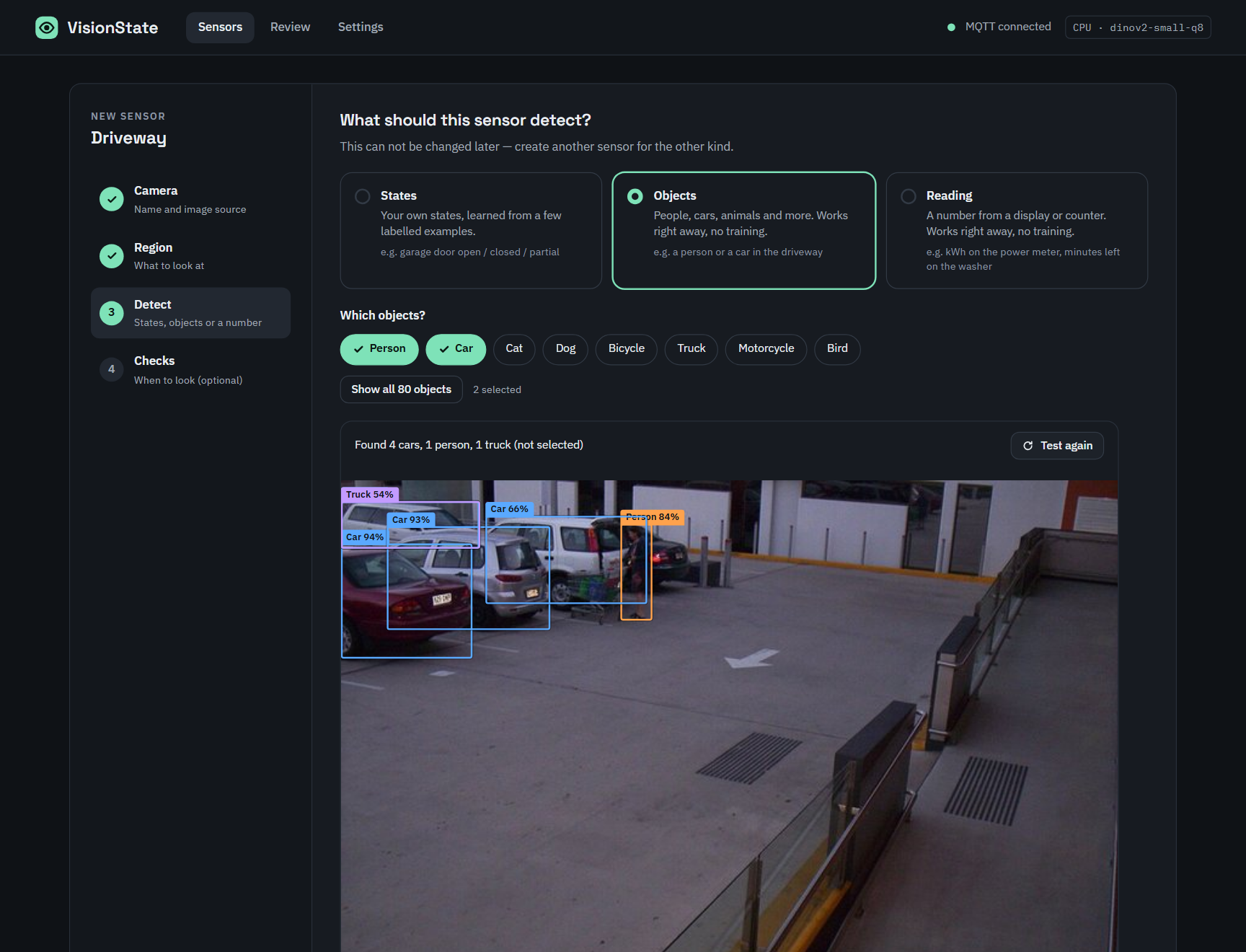Click the step 4 number badge
The image size is (1246, 952).
[112, 369]
